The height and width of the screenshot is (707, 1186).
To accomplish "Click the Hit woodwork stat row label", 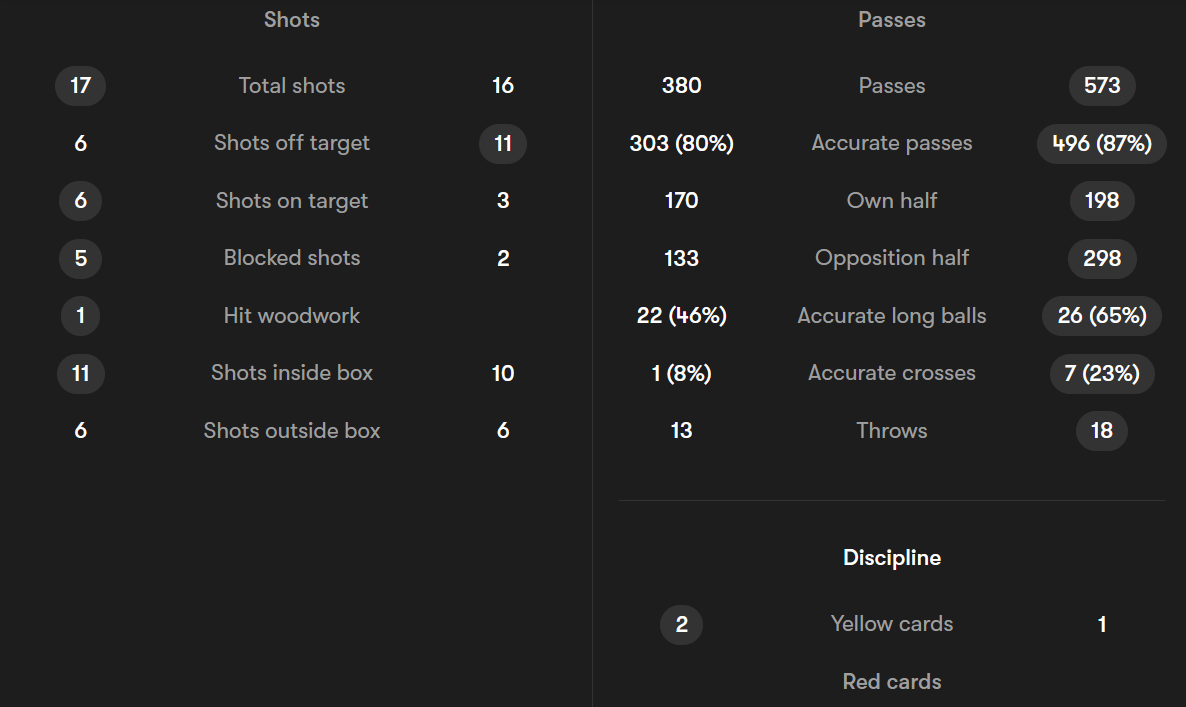I will coord(291,315).
